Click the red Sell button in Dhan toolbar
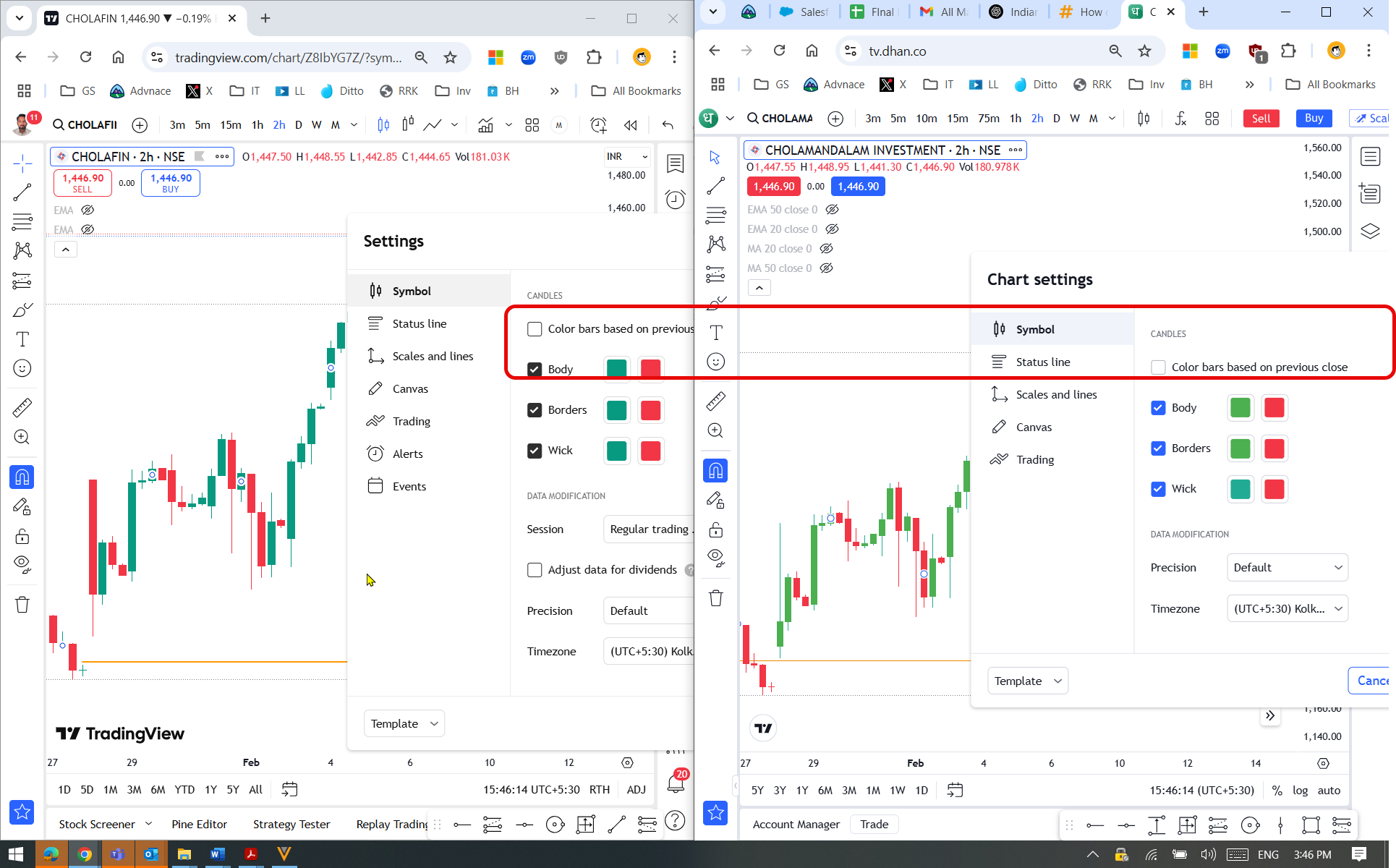 coord(1261,119)
